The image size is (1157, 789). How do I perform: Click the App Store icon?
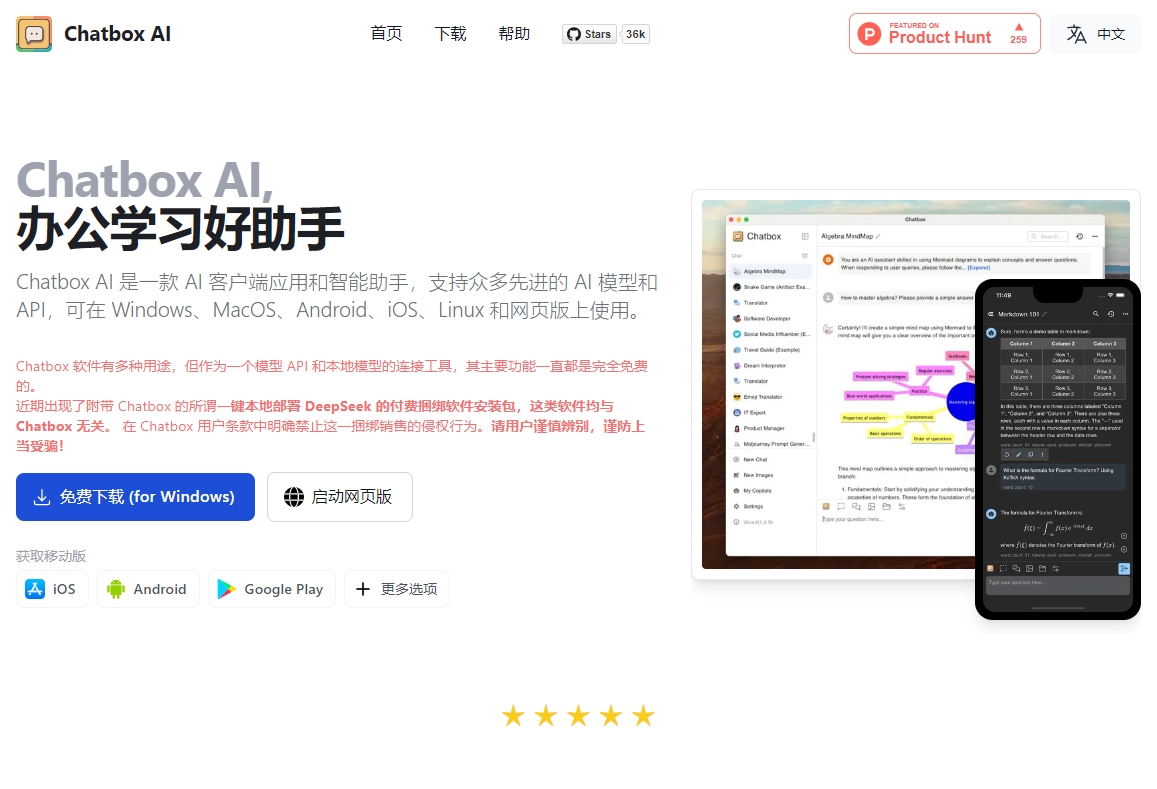pyautogui.click(x=35, y=589)
